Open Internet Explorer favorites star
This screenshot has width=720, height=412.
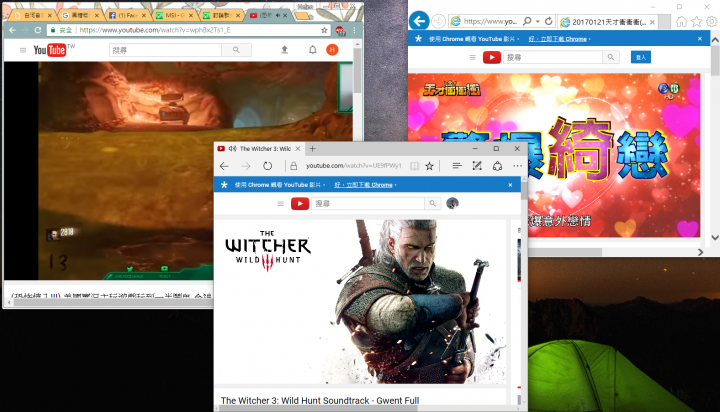point(697,22)
